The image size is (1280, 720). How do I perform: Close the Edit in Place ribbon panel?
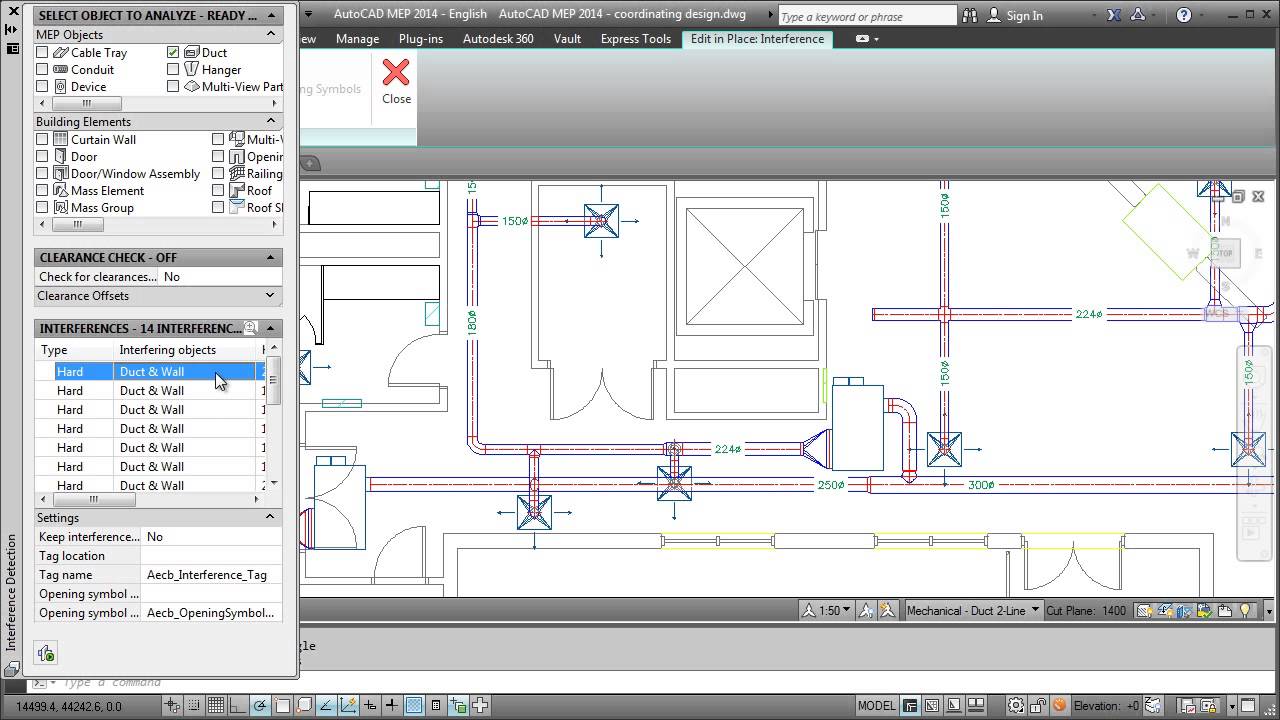point(396,80)
